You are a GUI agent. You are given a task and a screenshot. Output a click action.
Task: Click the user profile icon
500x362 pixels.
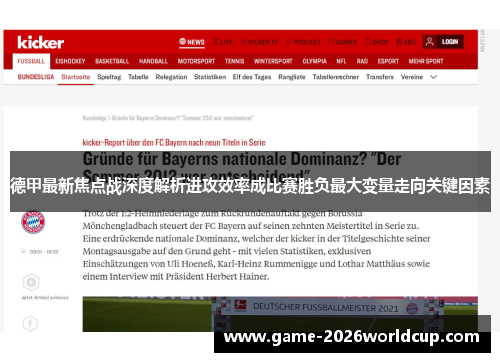coord(430,42)
